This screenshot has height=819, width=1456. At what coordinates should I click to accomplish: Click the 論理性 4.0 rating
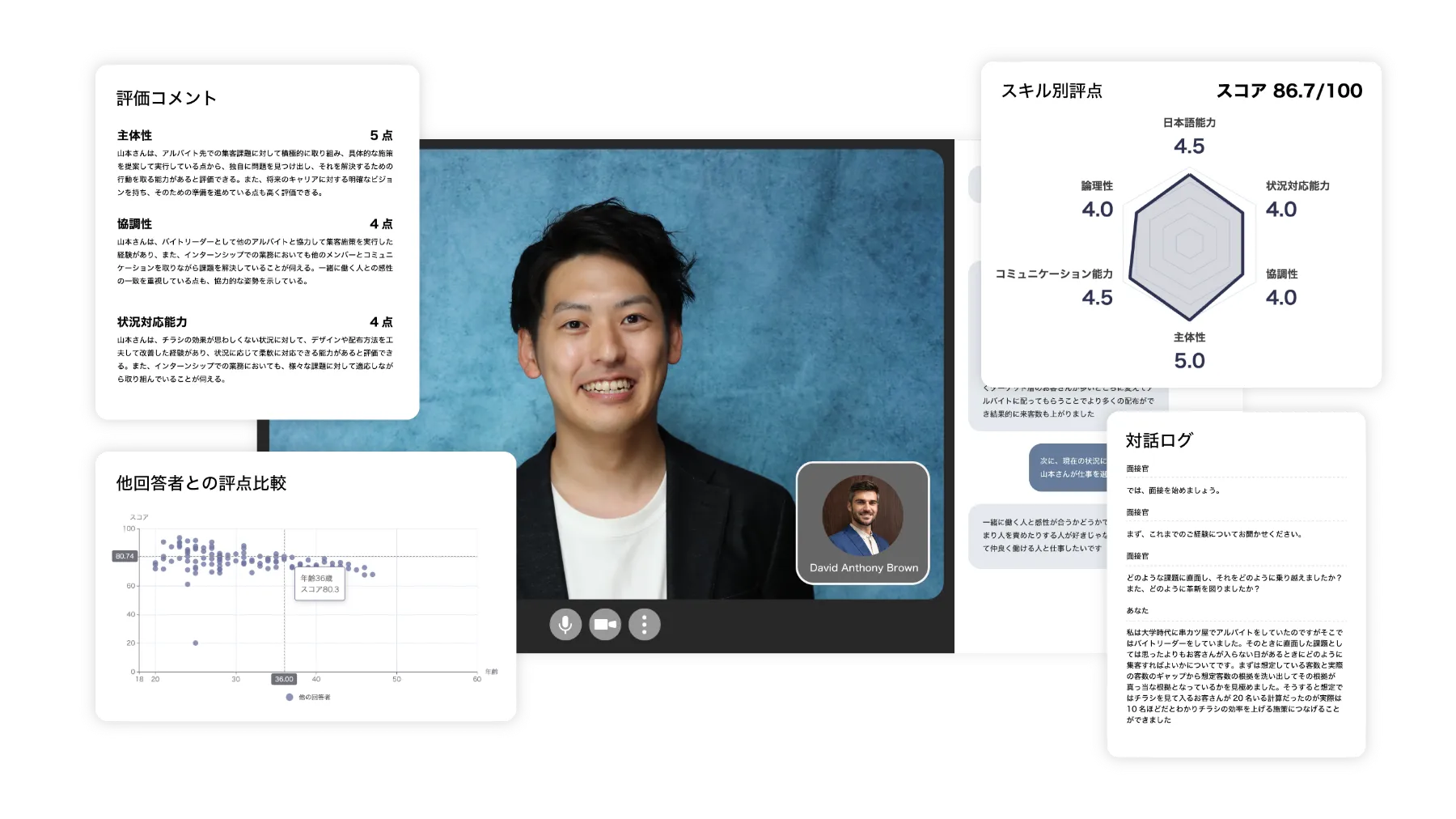1098,199
